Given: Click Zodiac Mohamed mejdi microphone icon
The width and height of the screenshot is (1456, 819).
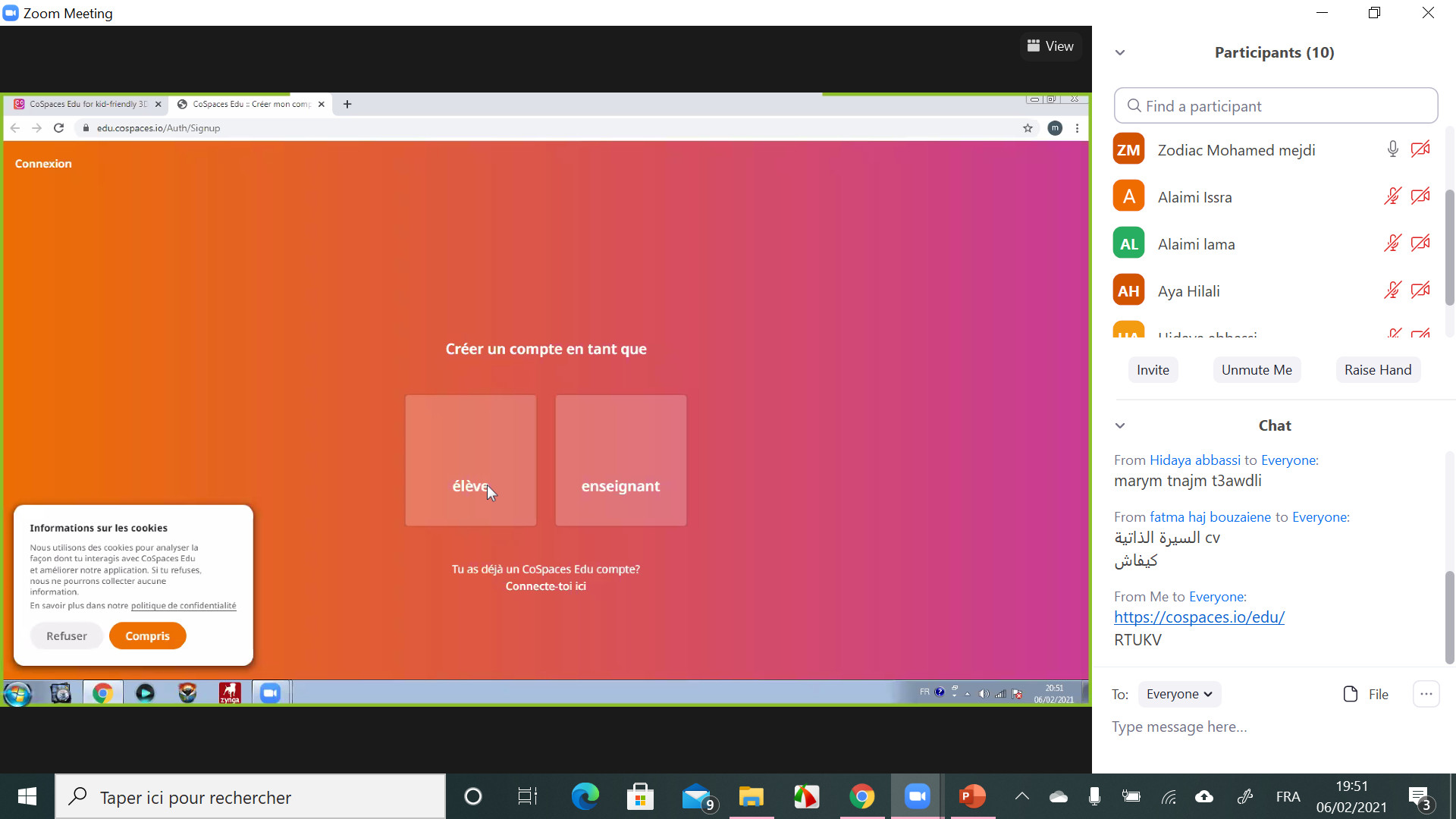Looking at the screenshot, I should 1392,149.
